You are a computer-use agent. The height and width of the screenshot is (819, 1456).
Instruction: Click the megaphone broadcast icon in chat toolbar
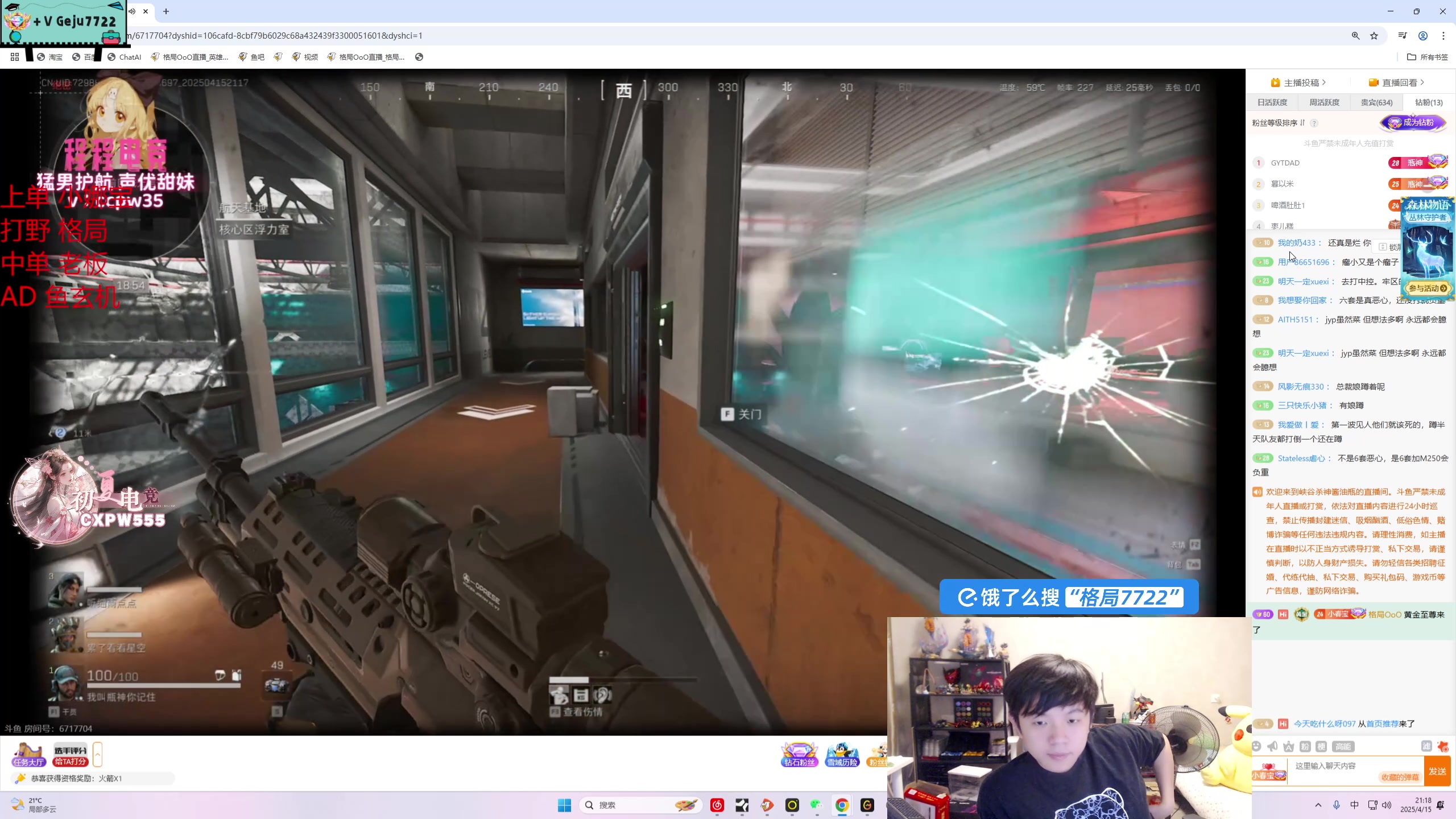[1273, 746]
